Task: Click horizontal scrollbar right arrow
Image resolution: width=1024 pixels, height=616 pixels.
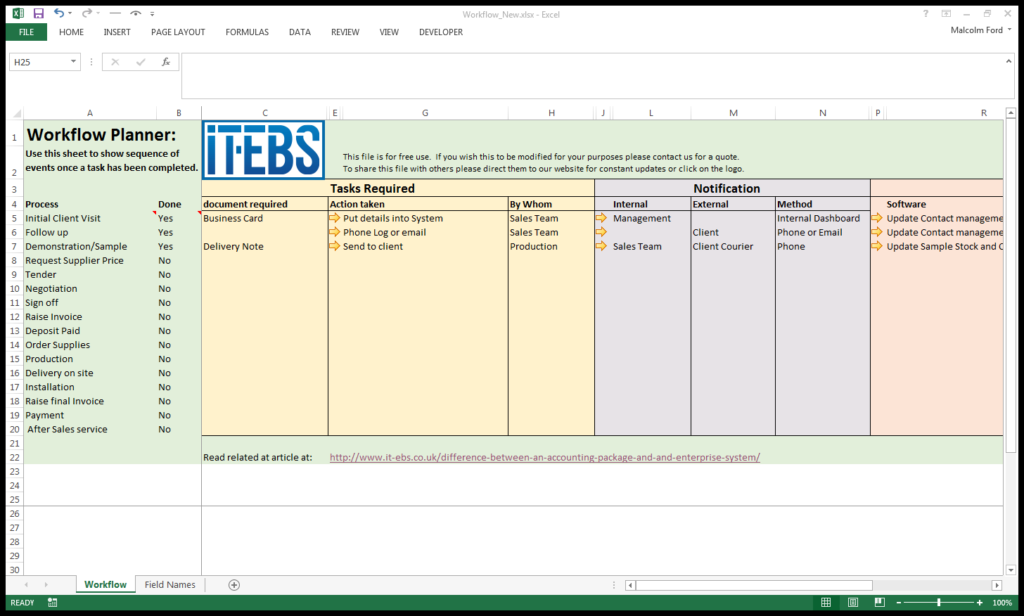Action: [x=997, y=585]
